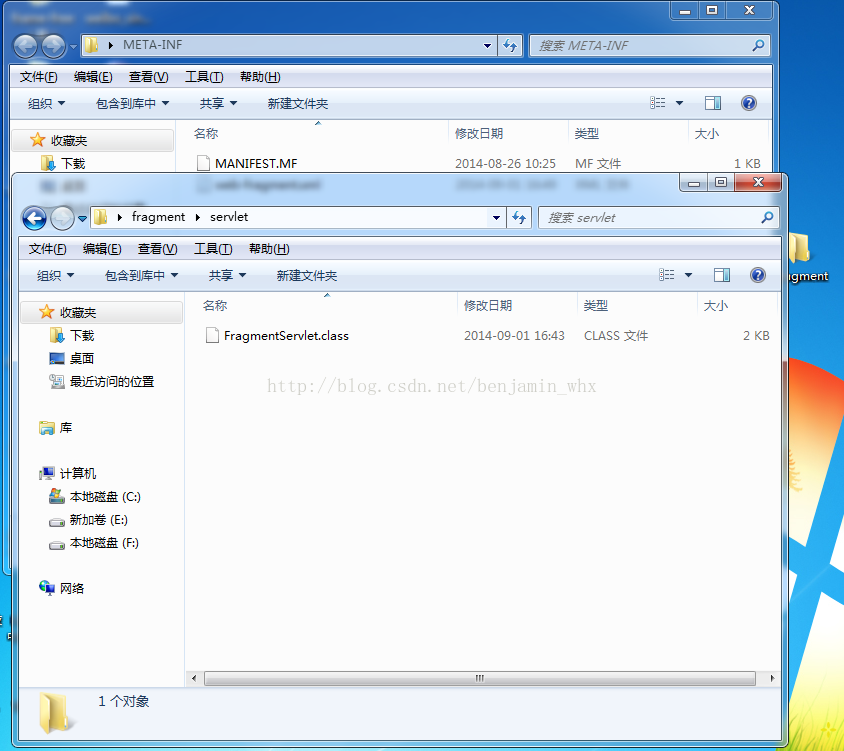Open 包含到库中 dropdown in servlet window
The width and height of the screenshot is (844, 751).
coord(141,276)
